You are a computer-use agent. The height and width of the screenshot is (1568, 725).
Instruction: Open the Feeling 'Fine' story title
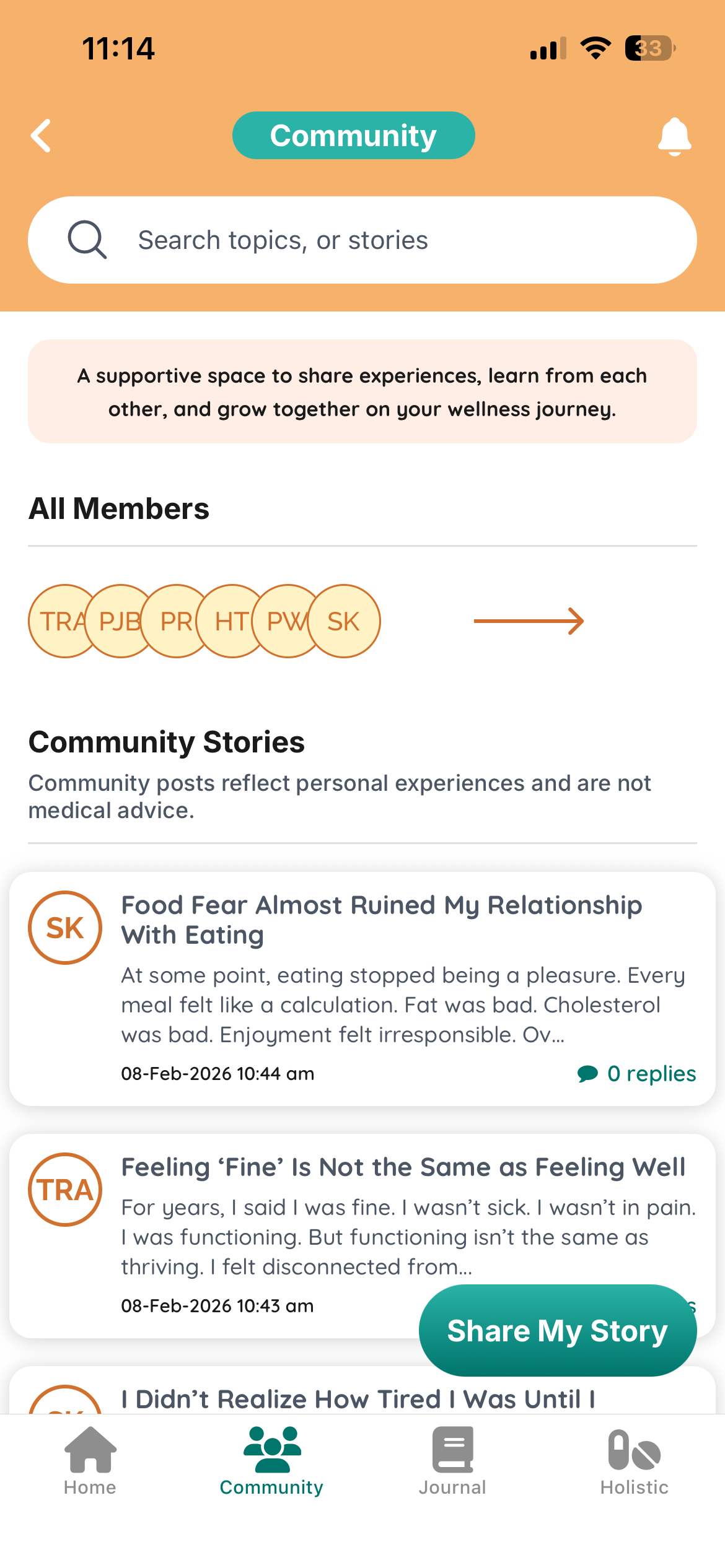click(x=403, y=1167)
